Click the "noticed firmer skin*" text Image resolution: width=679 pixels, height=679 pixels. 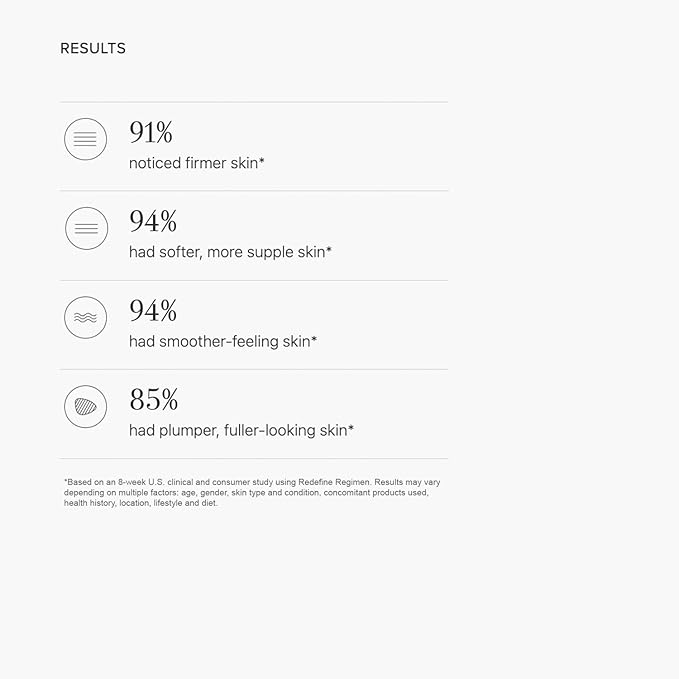(x=194, y=162)
